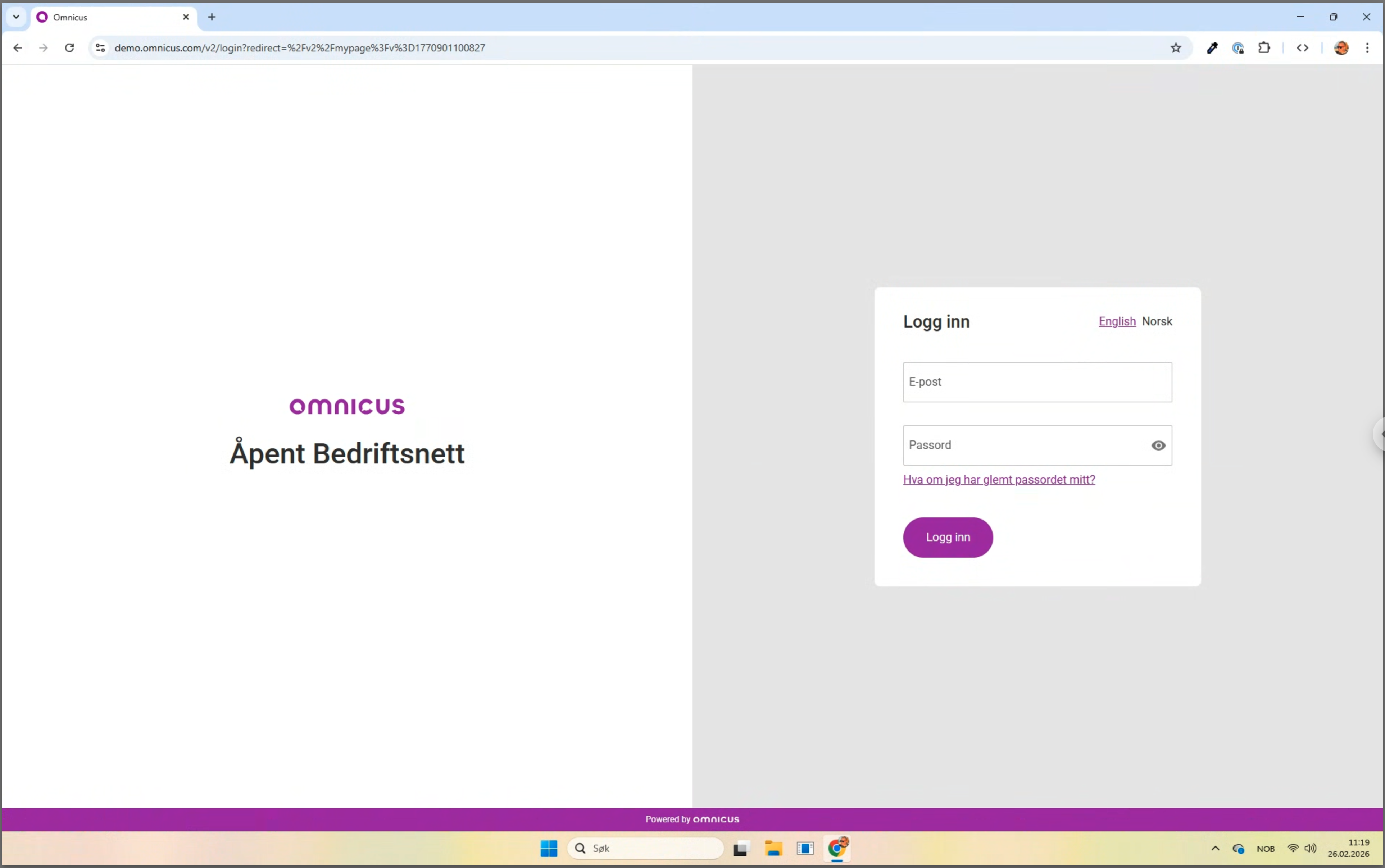
Task: Open the search tabs chevron
Action: (x=15, y=17)
